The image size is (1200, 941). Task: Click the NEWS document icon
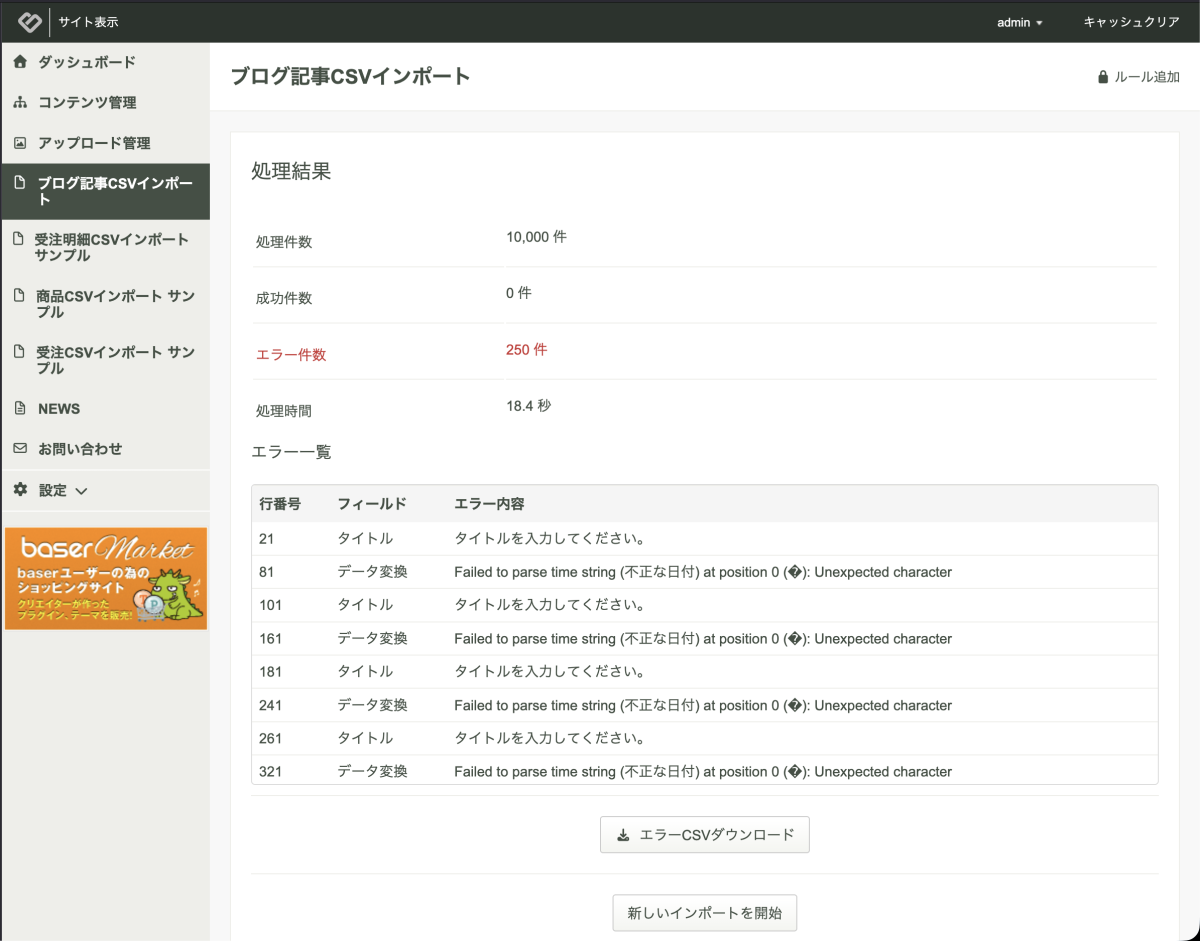[20, 409]
